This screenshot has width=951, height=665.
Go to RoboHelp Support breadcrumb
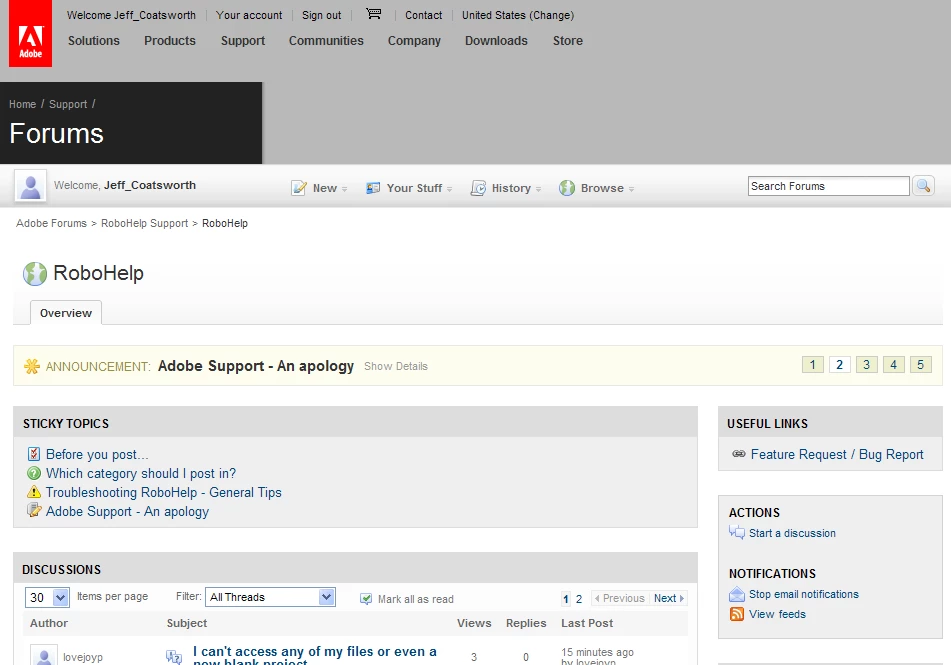pos(144,223)
